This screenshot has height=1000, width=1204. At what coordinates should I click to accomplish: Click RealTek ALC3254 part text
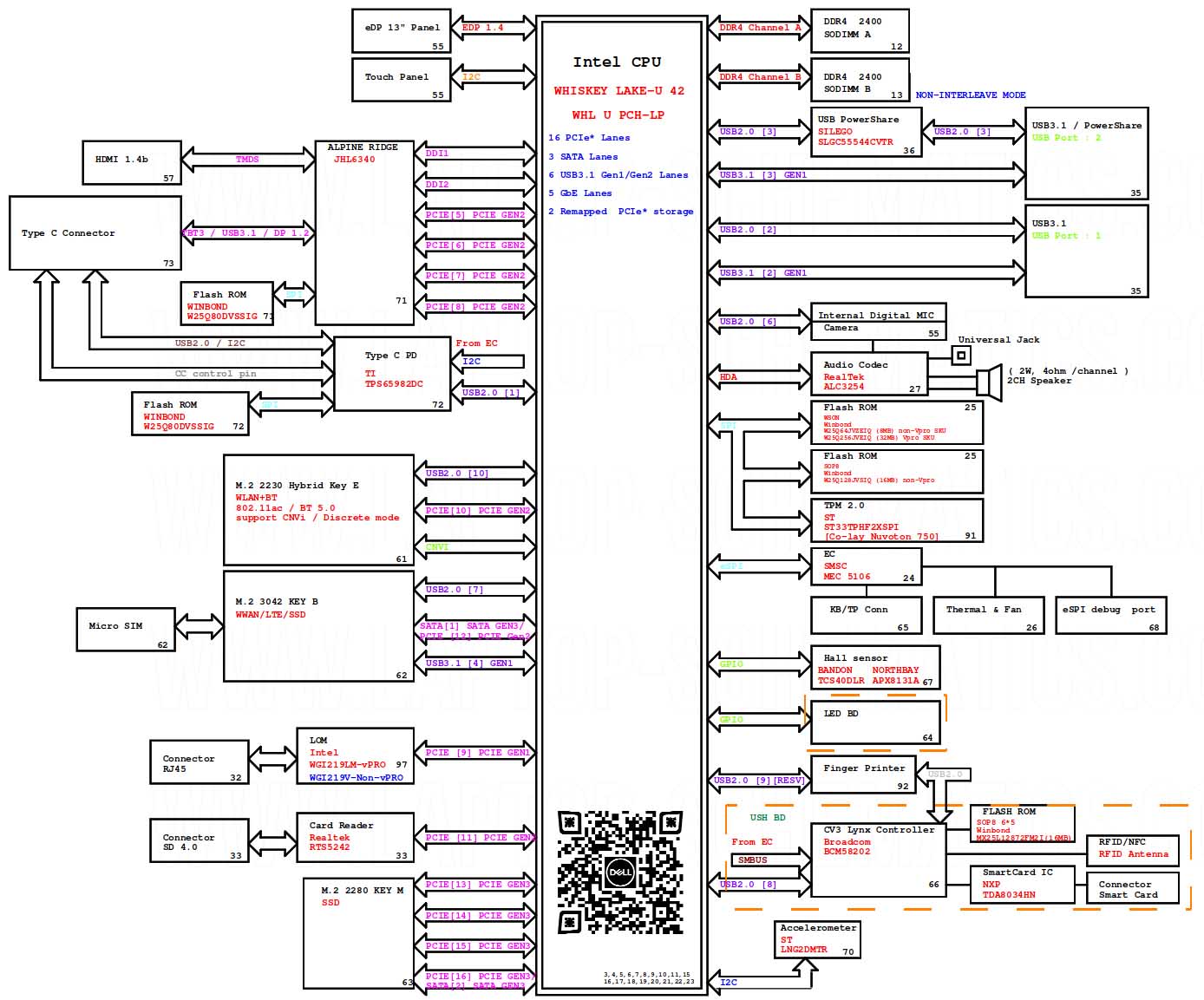click(844, 382)
